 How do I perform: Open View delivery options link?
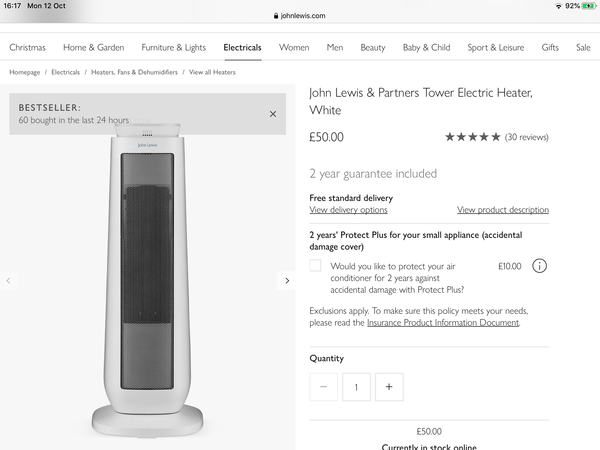(348, 210)
